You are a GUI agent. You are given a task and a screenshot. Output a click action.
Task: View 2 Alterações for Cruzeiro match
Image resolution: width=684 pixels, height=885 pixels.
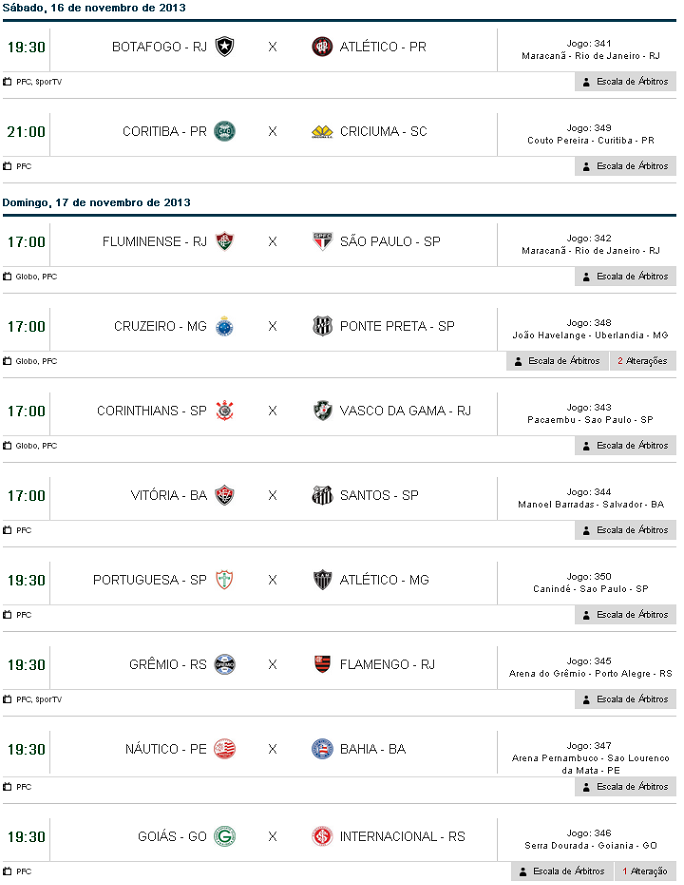(x=642, y=361)
